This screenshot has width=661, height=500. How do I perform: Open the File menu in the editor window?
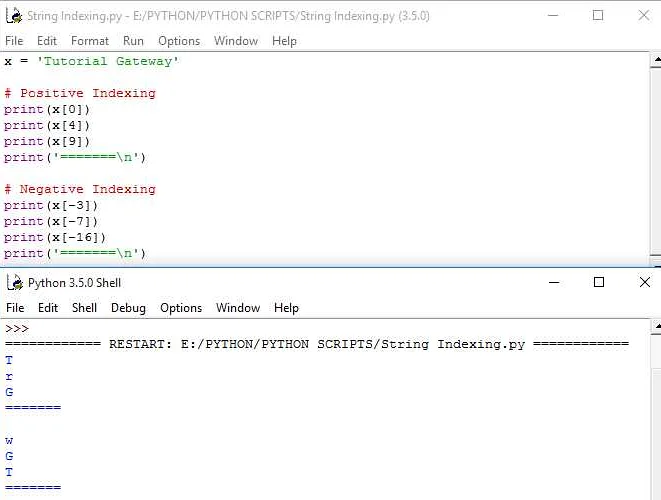(14, 41)
